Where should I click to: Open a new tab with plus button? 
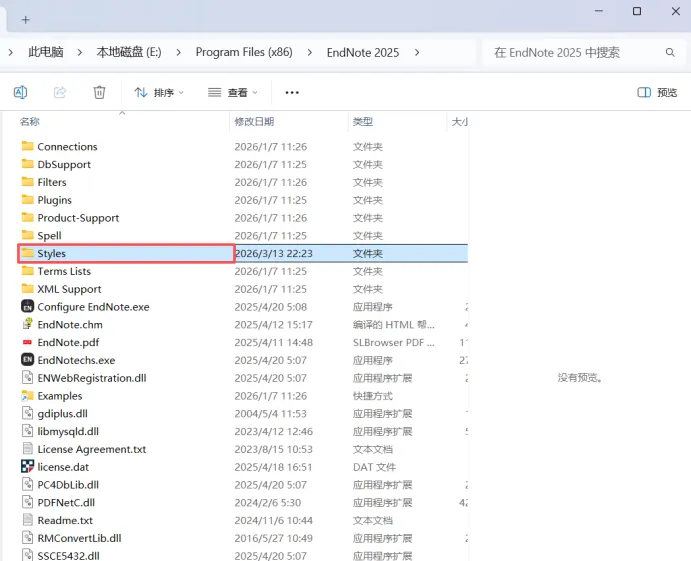26,20
